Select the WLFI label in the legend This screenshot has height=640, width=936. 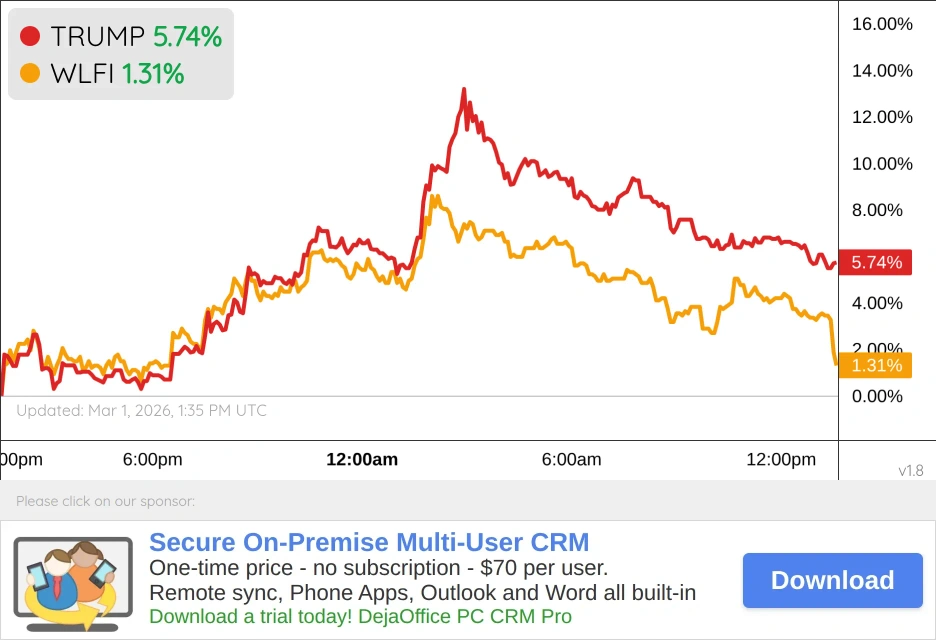[x=82, y=74]
